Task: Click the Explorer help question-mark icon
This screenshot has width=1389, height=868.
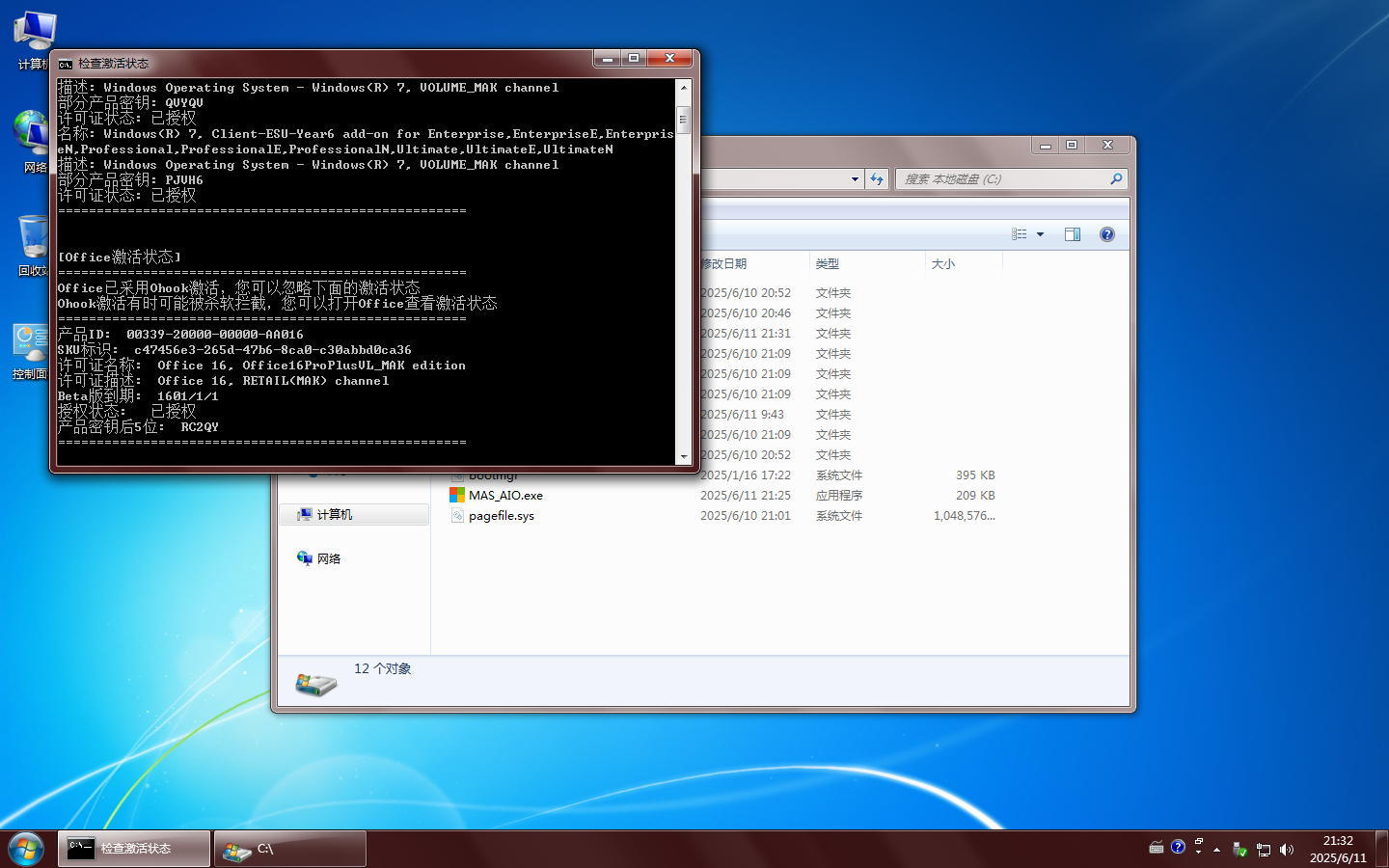Action: pos(1107,234)
